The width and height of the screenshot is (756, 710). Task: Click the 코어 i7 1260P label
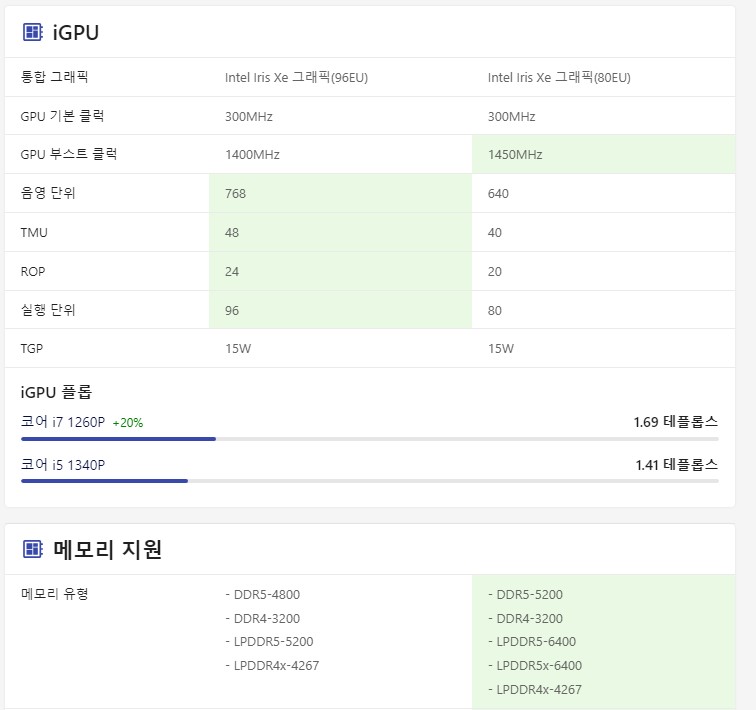(63, 422)
